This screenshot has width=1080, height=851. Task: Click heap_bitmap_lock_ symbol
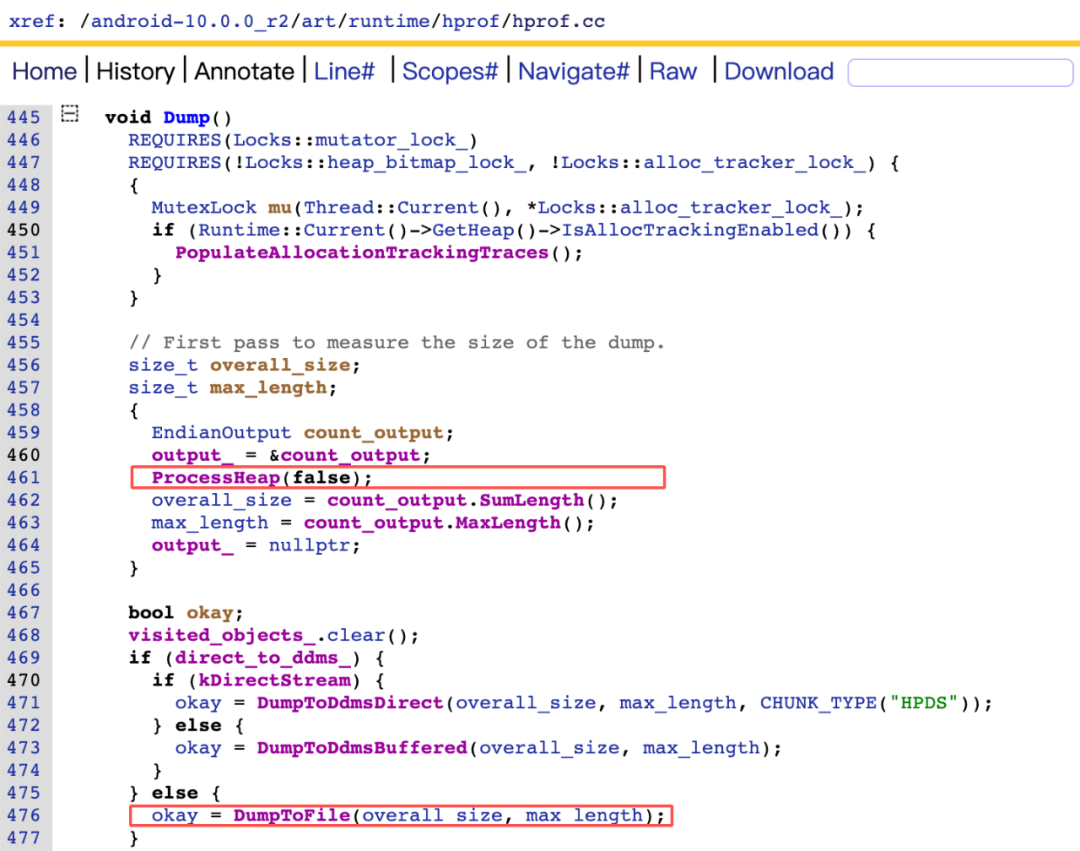pyautogui.click(x=426, y=163)
